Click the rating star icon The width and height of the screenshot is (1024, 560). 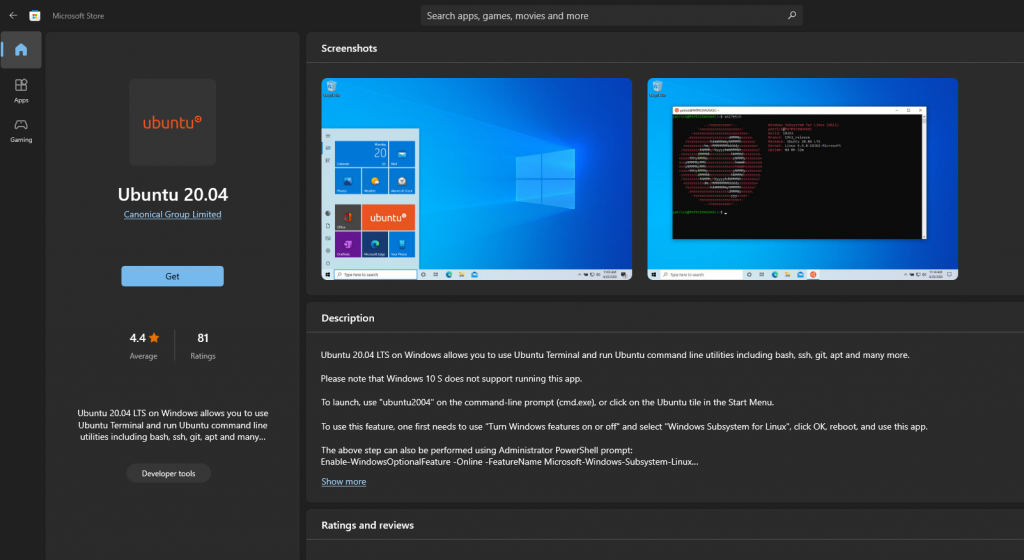(154, 337)
